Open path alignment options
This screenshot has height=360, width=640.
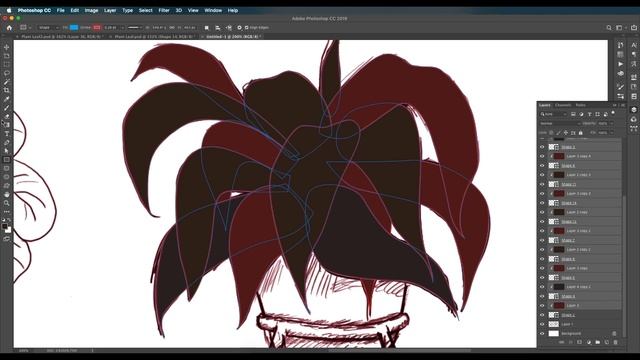pyautogui.click(x=218, y=28)
